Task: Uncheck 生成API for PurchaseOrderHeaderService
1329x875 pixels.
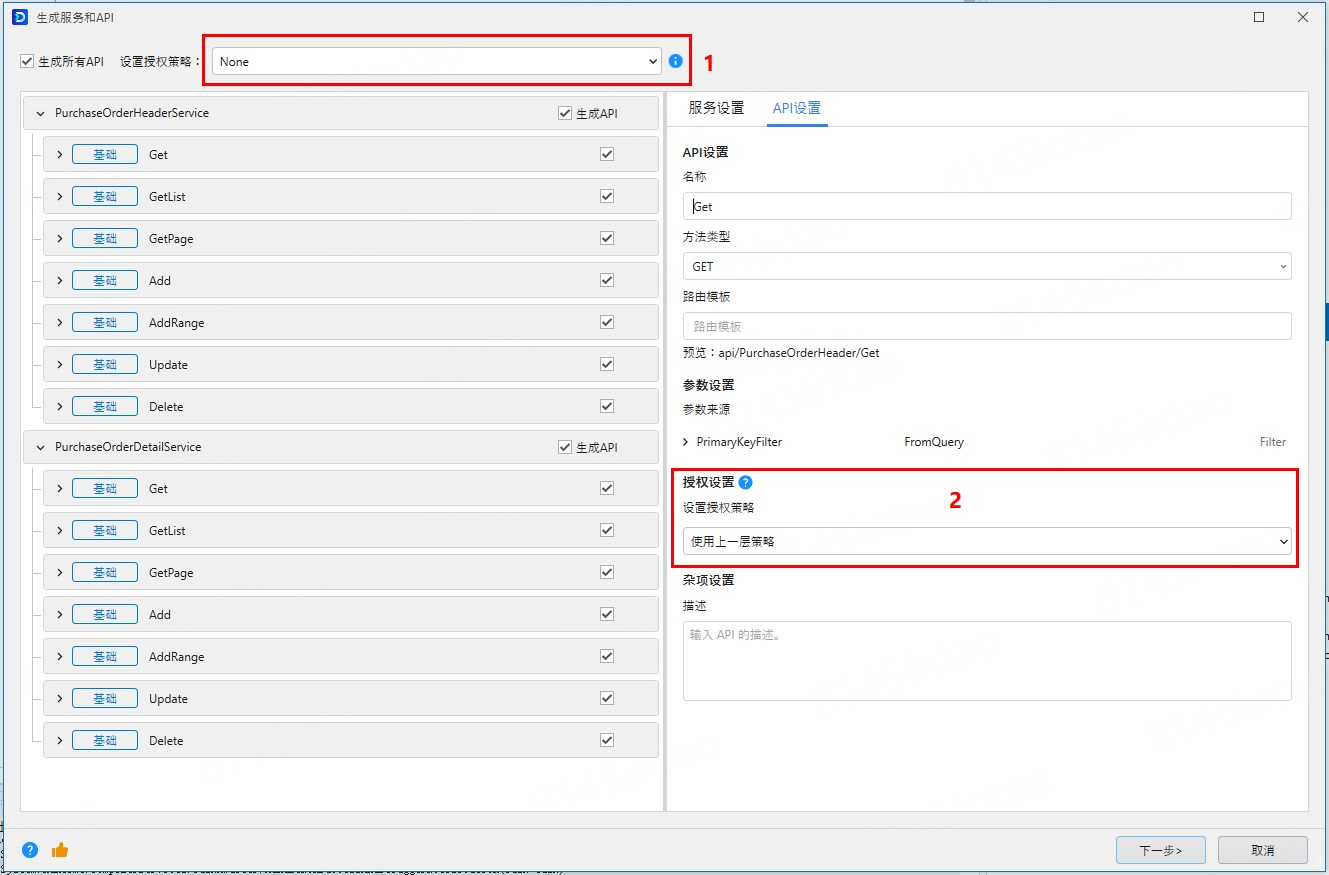Action: (565, 113)
